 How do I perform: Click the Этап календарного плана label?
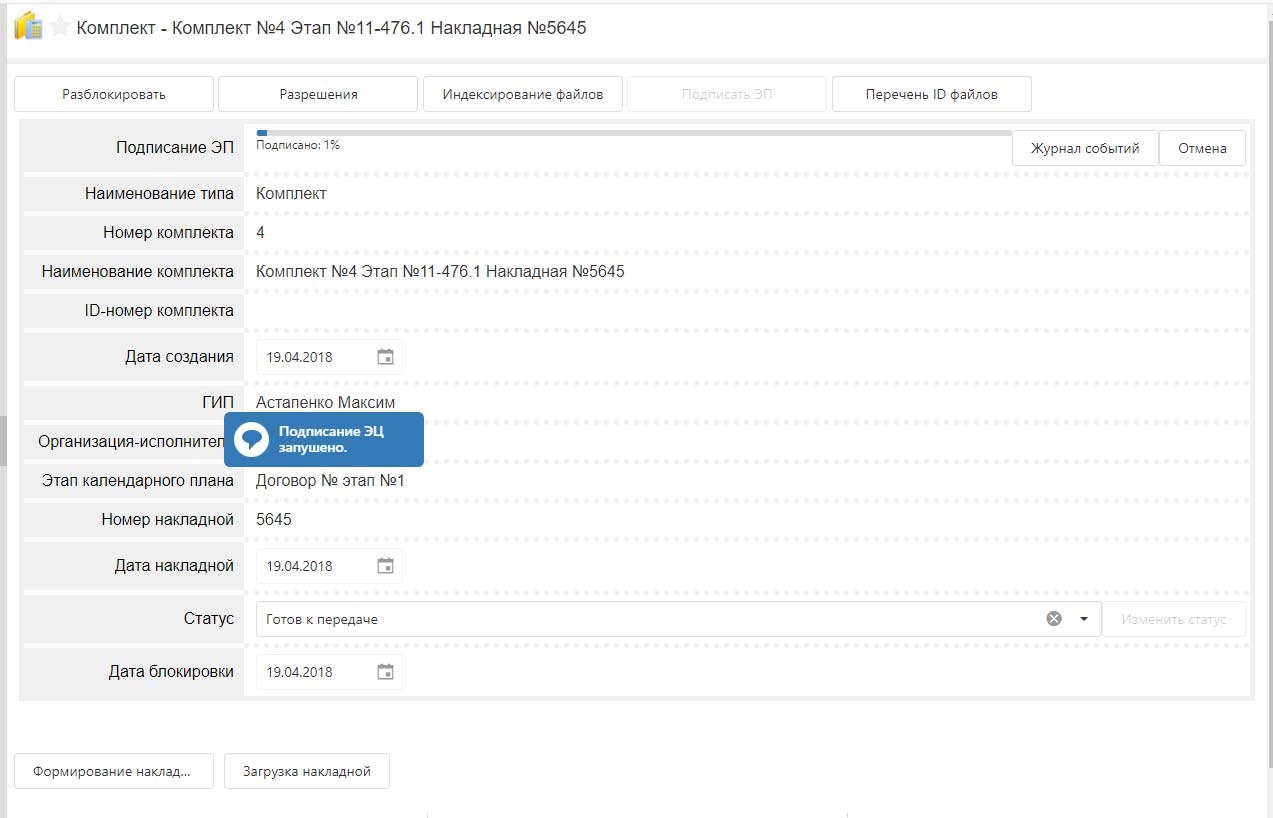click(138, 481)
